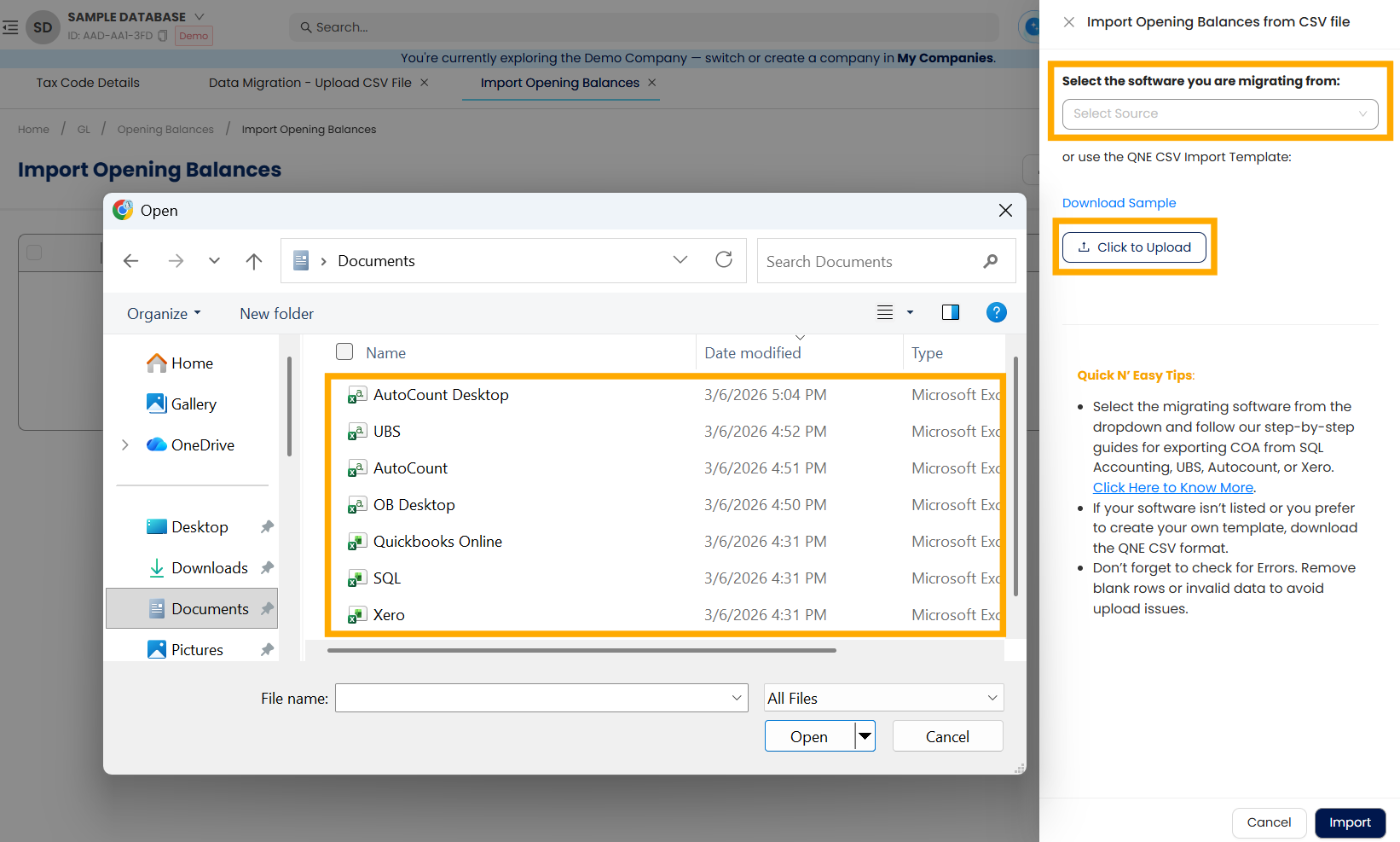Toggle the preview pane icon

pyautogui.click(x=951, y=312)
